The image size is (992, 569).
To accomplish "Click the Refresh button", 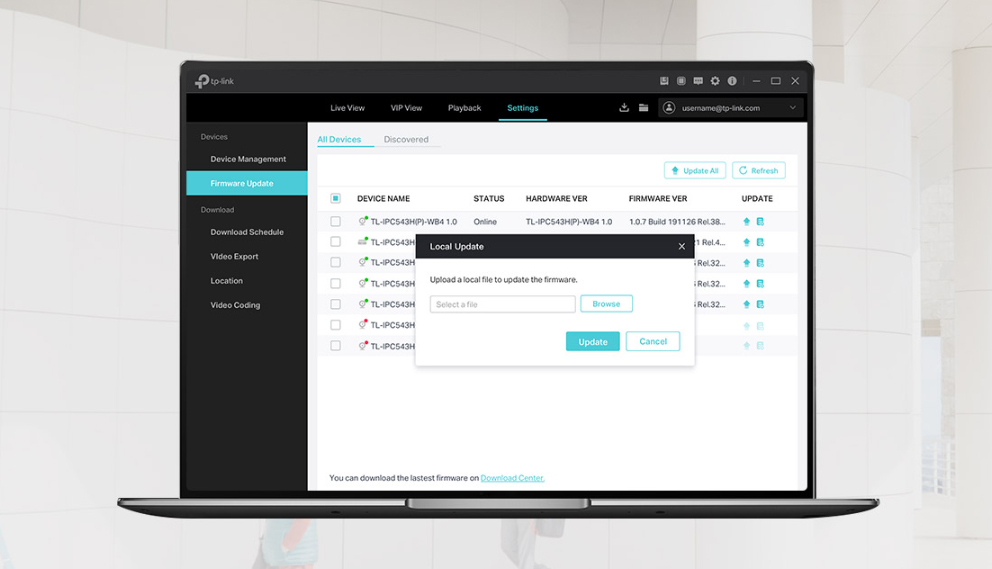I will [759, 170].
